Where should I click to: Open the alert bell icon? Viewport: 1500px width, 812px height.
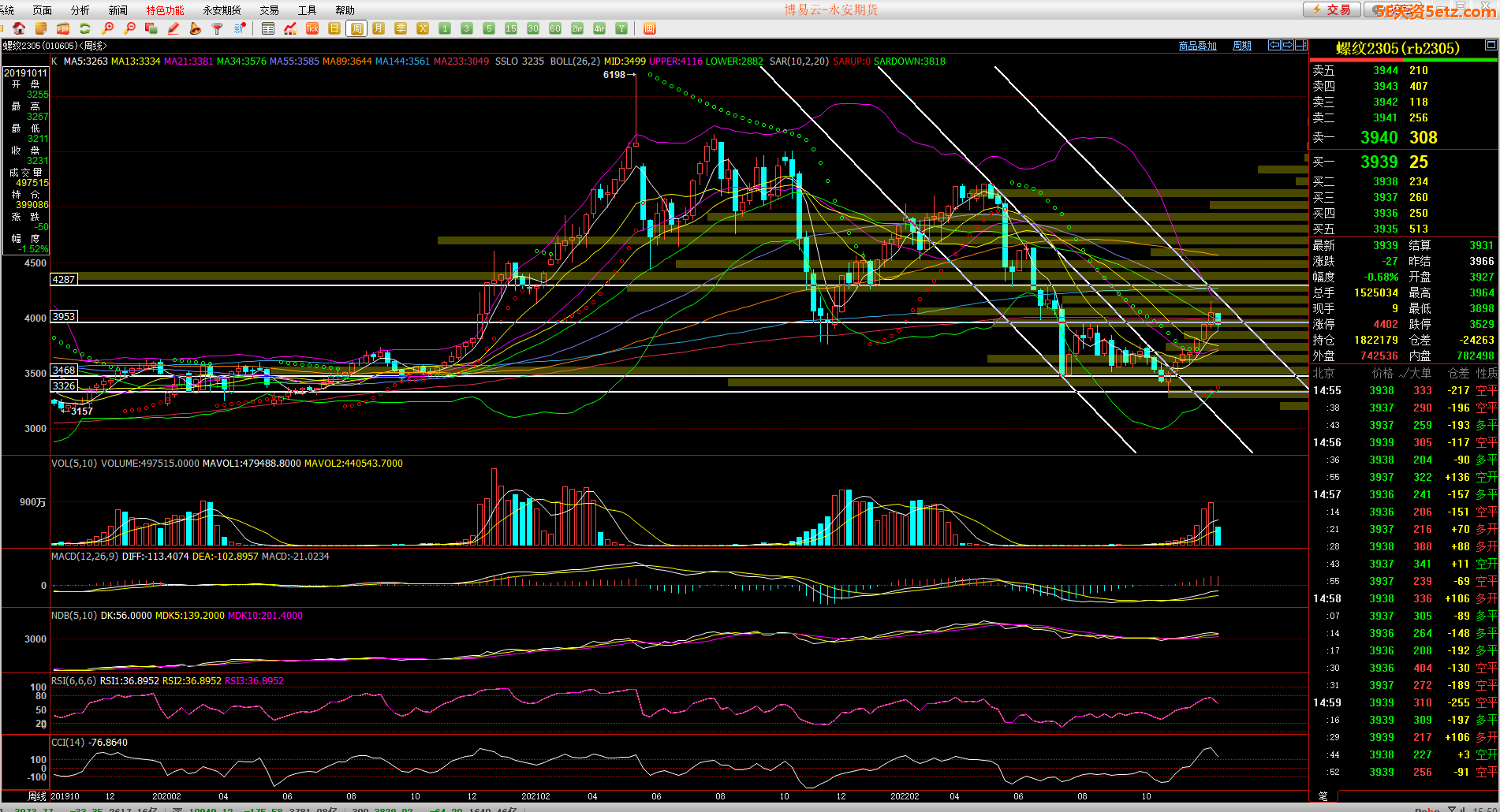click(196, 28)
